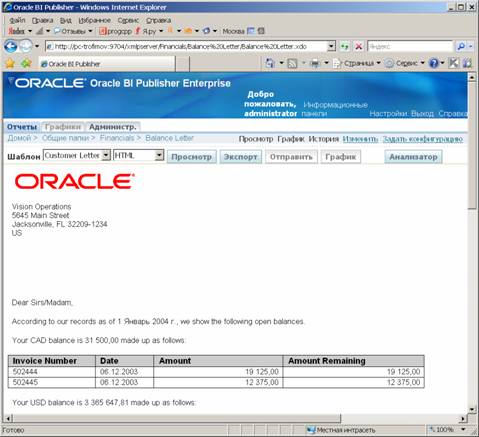479x437 pixels.
Task: Click the График button beside Отправить
Action: pyautogui.click(x=341, y=157)
